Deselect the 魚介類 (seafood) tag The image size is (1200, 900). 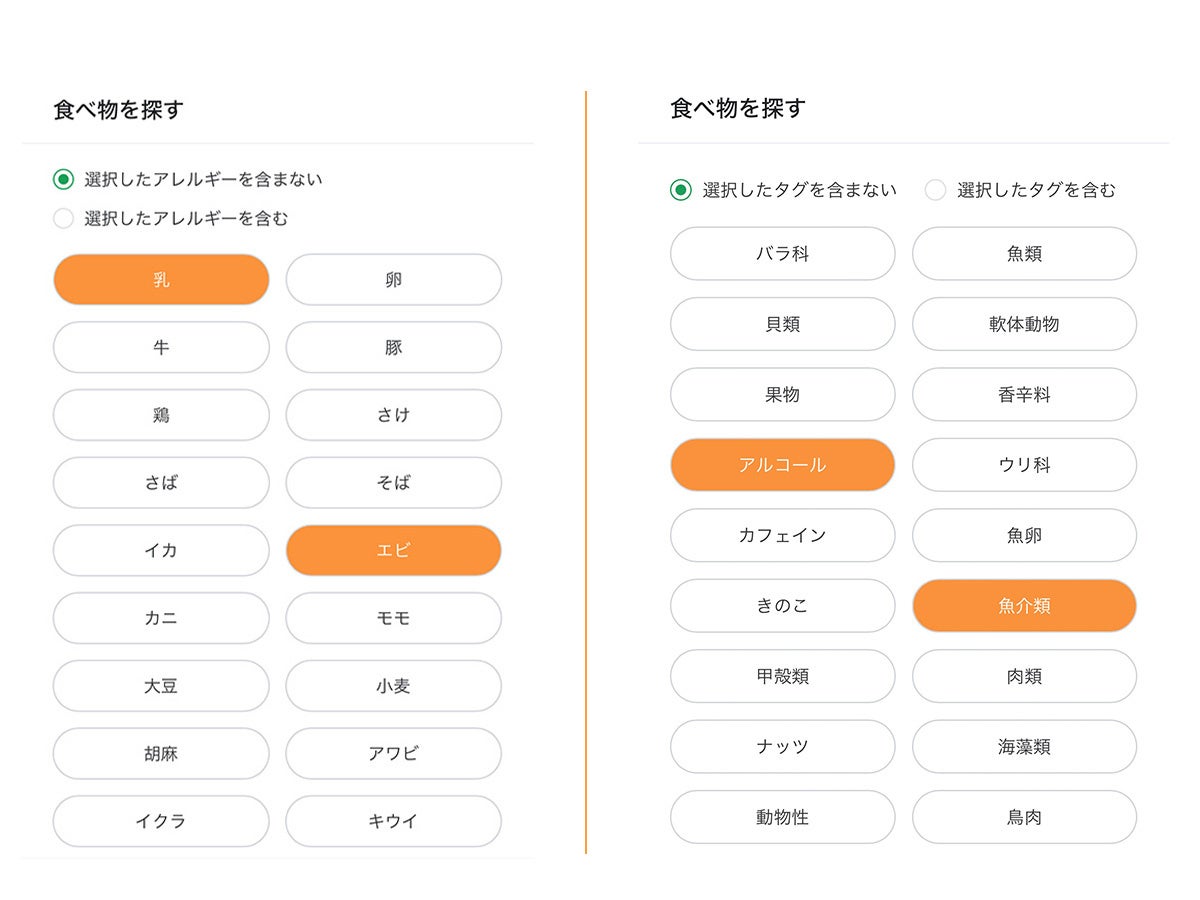pos(1024,605)
